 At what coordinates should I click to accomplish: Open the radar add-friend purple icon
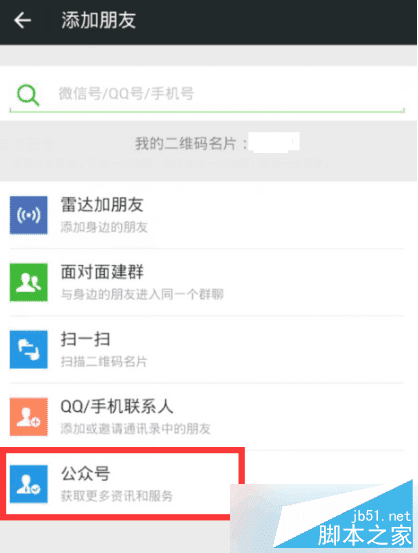[x=29, y=215]
